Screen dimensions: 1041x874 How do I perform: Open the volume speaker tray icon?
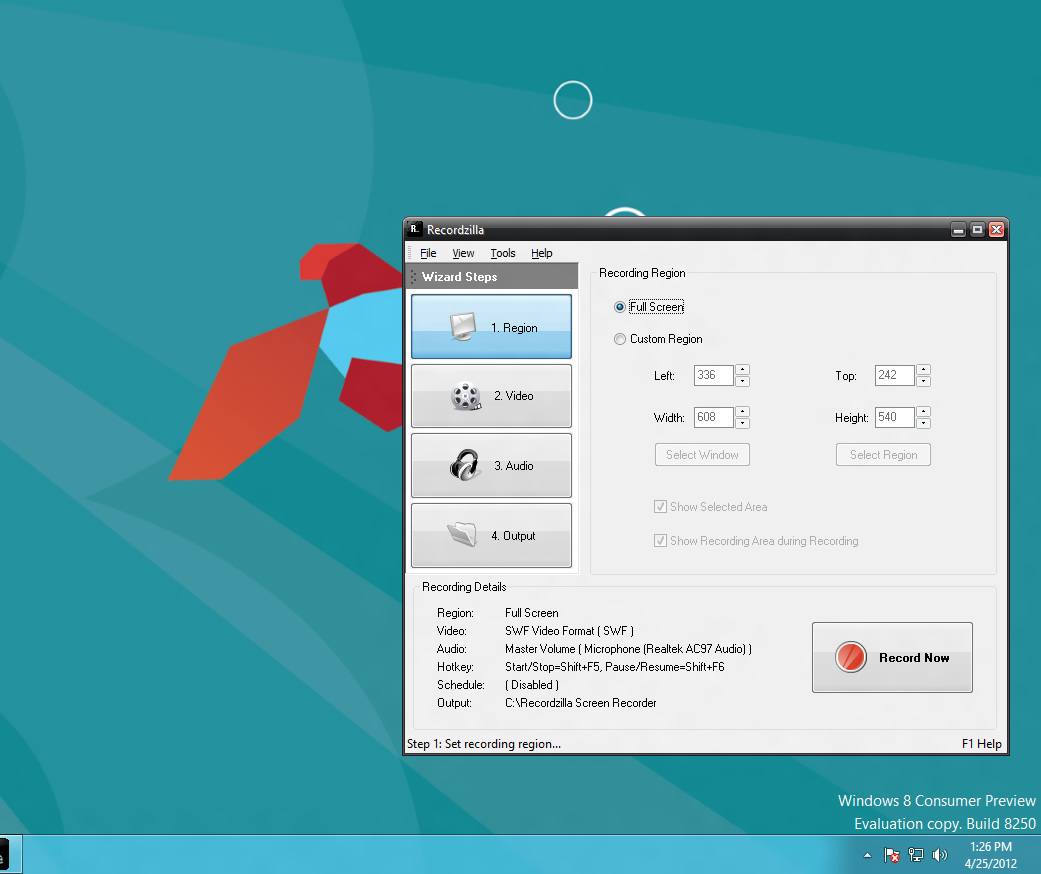(940, 855)
